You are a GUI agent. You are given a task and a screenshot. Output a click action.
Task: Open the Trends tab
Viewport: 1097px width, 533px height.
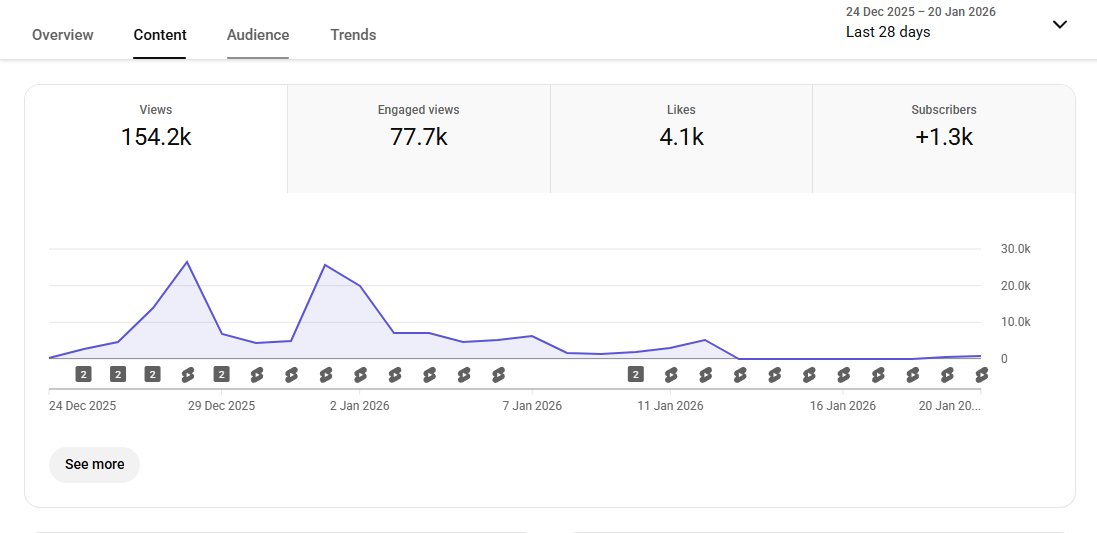click(353, 35)
